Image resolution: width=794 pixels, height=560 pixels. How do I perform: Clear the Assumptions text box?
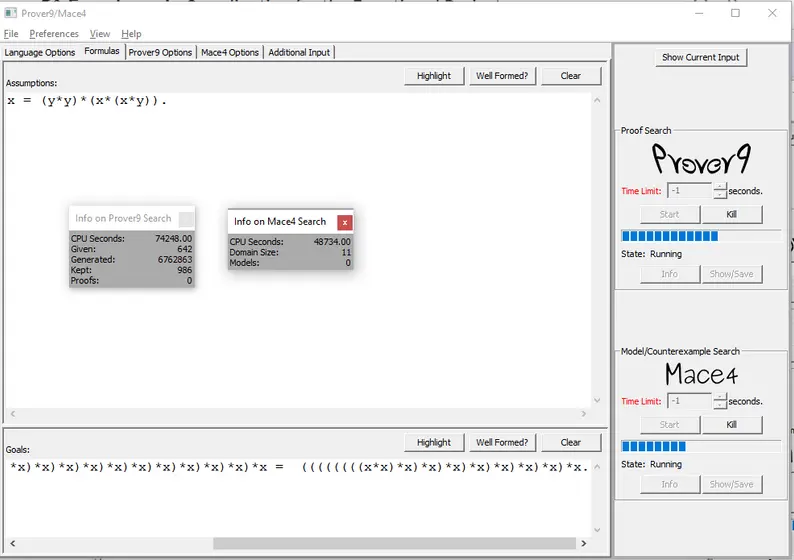(x=571, y=76)
